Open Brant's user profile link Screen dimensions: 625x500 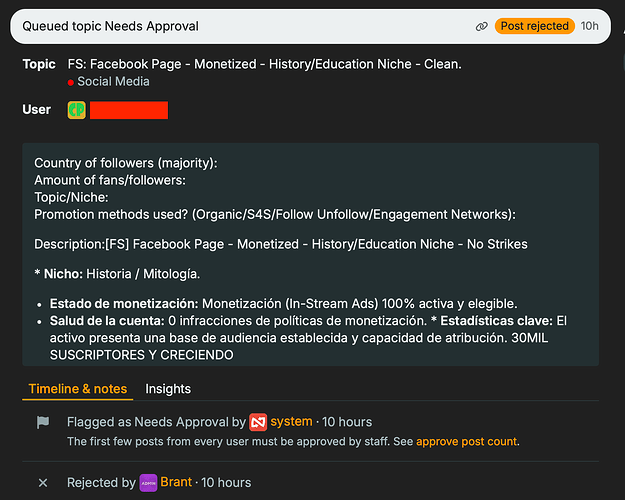click(176, 482)
